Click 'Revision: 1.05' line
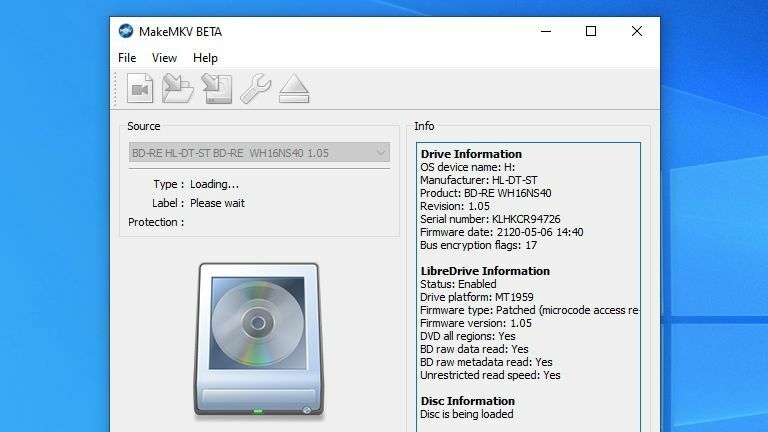Screen dimensions: 768x432 [455, 206]
